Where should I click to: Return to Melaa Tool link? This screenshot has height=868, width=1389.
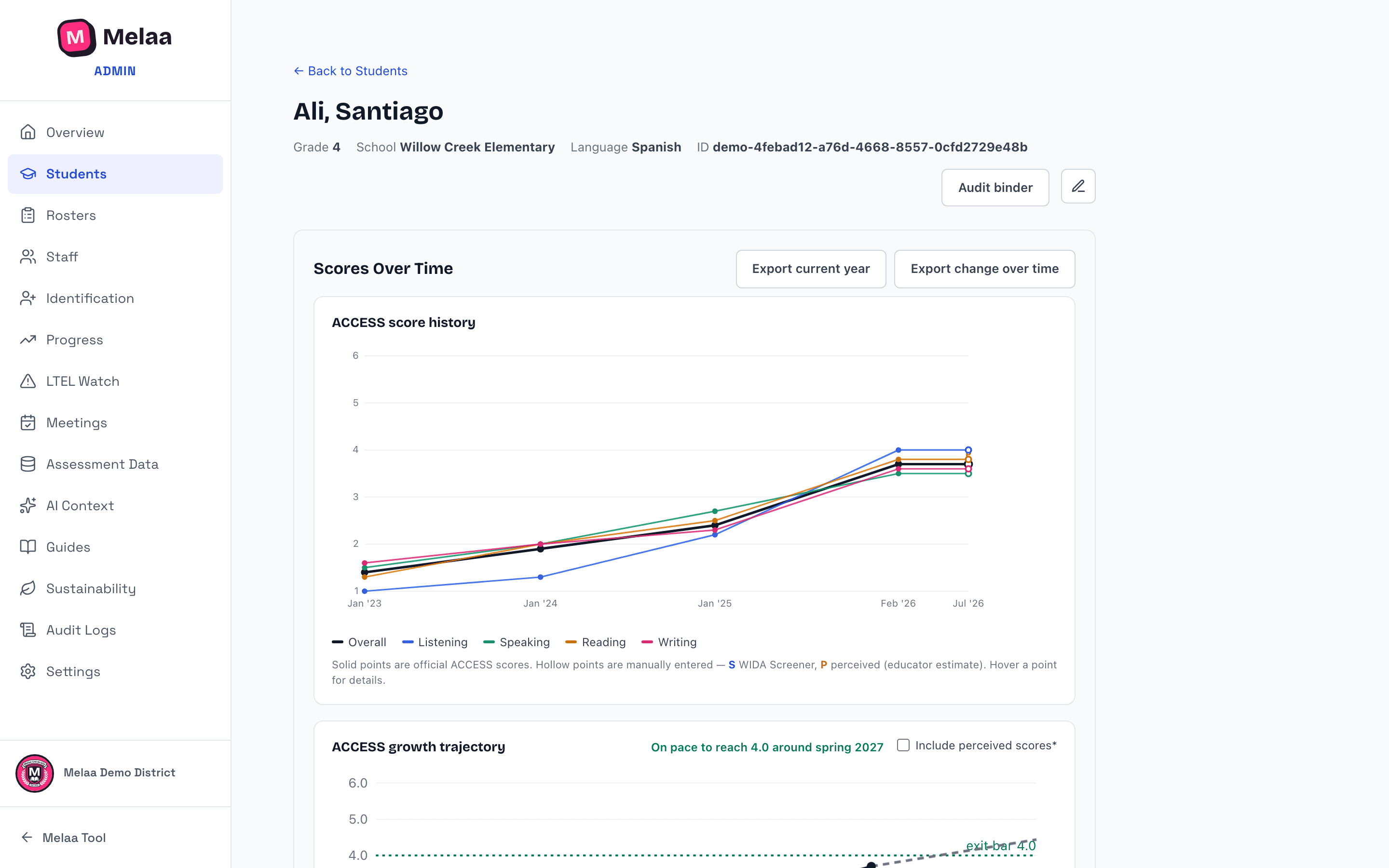pyautogui.click(x=63, y=838)
